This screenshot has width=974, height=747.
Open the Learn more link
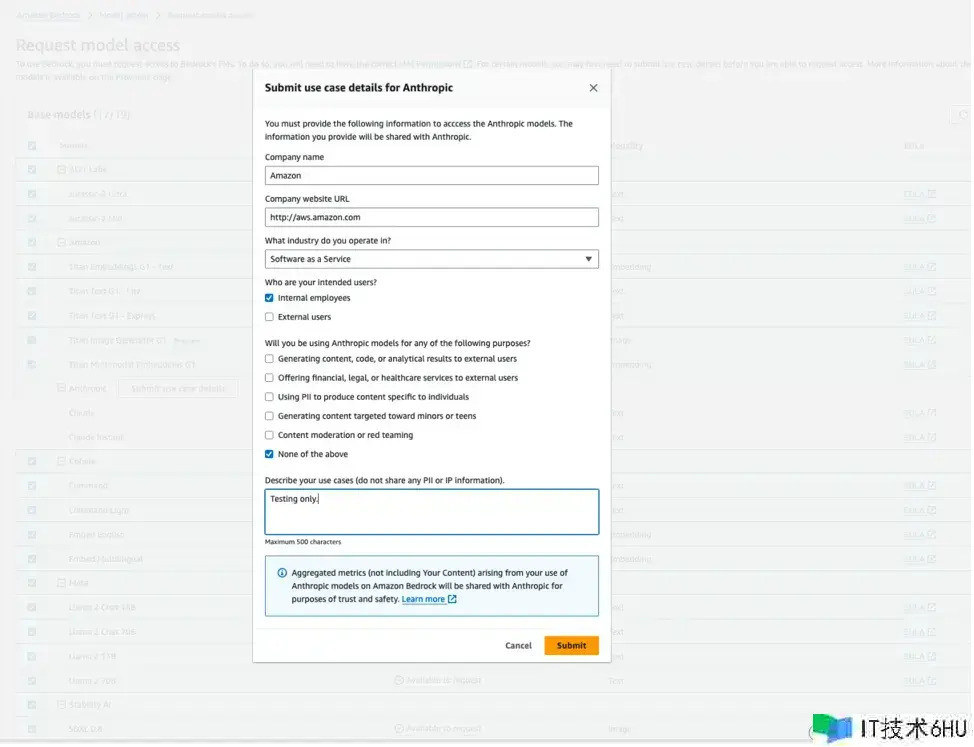(x=423, y=600)
